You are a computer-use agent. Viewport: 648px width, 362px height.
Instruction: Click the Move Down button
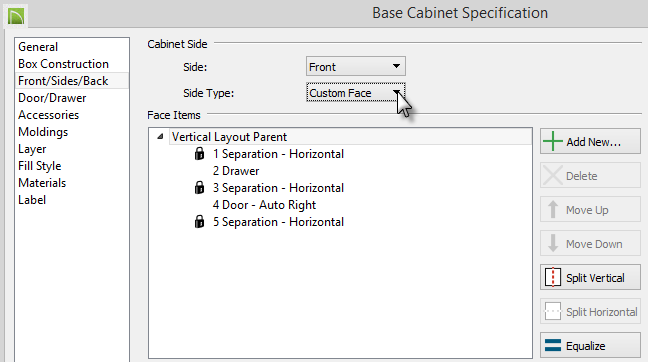pos(590,244)
